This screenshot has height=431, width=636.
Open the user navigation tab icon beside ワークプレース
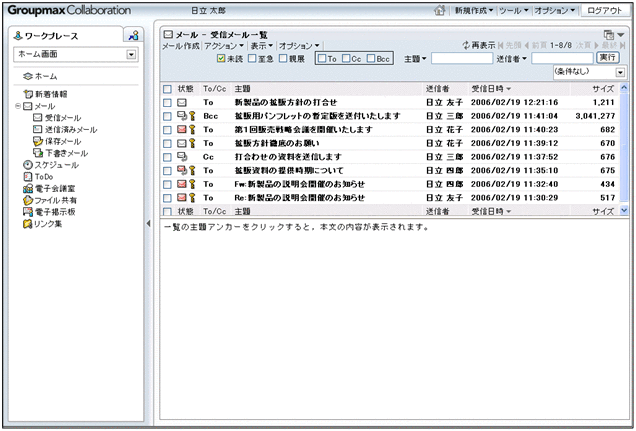tap(133, 36)
